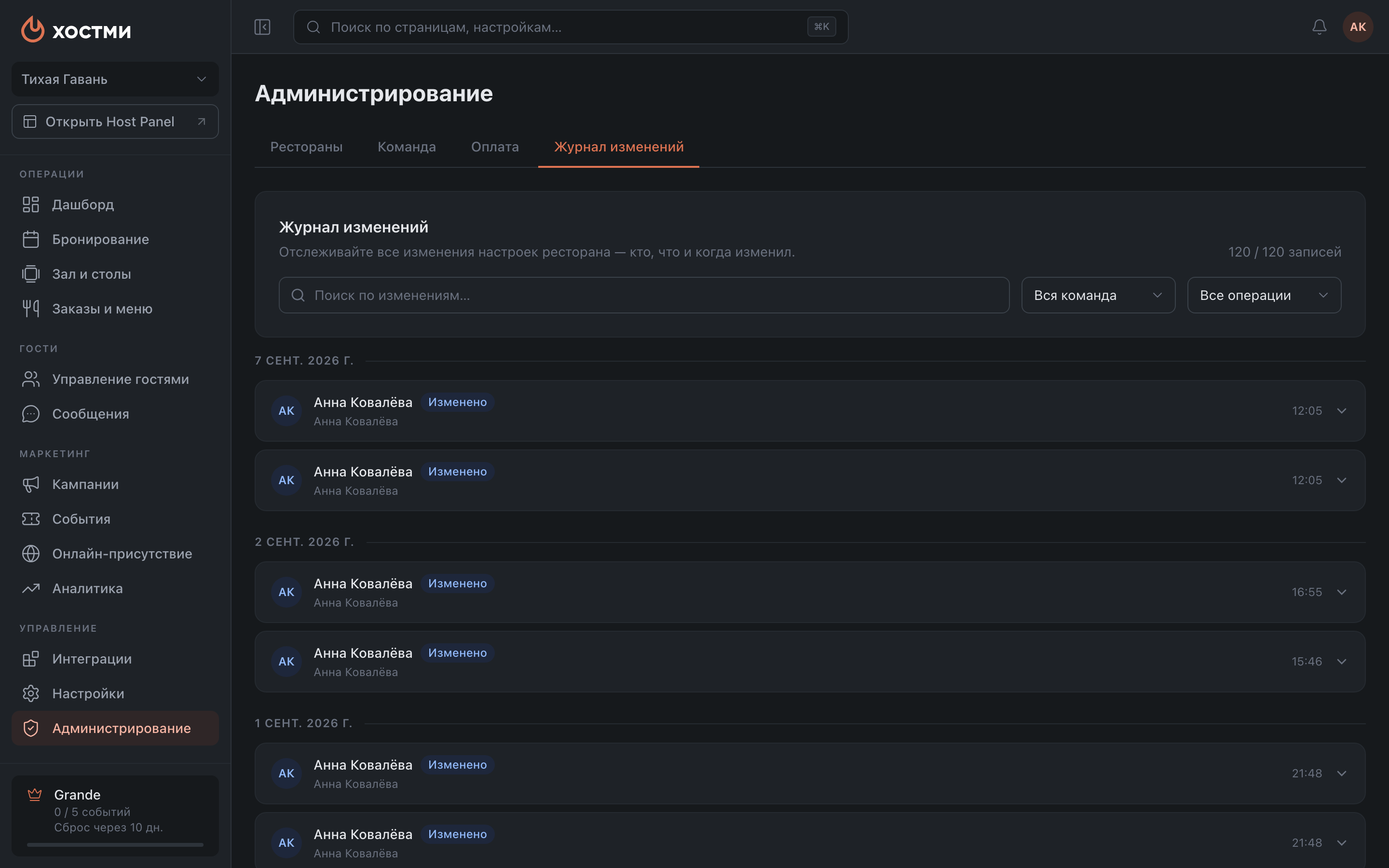Collapse the sidebar with the panel icon

pyautogui.click(x=262, y=27)
